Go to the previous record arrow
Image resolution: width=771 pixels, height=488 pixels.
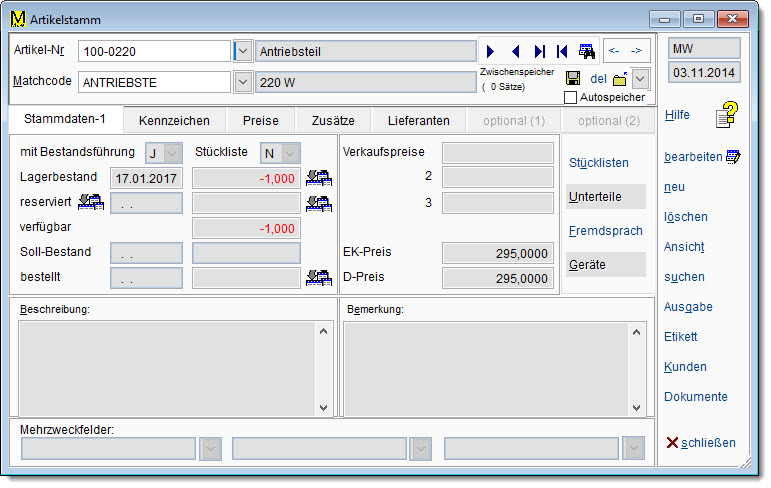(515, 51)
